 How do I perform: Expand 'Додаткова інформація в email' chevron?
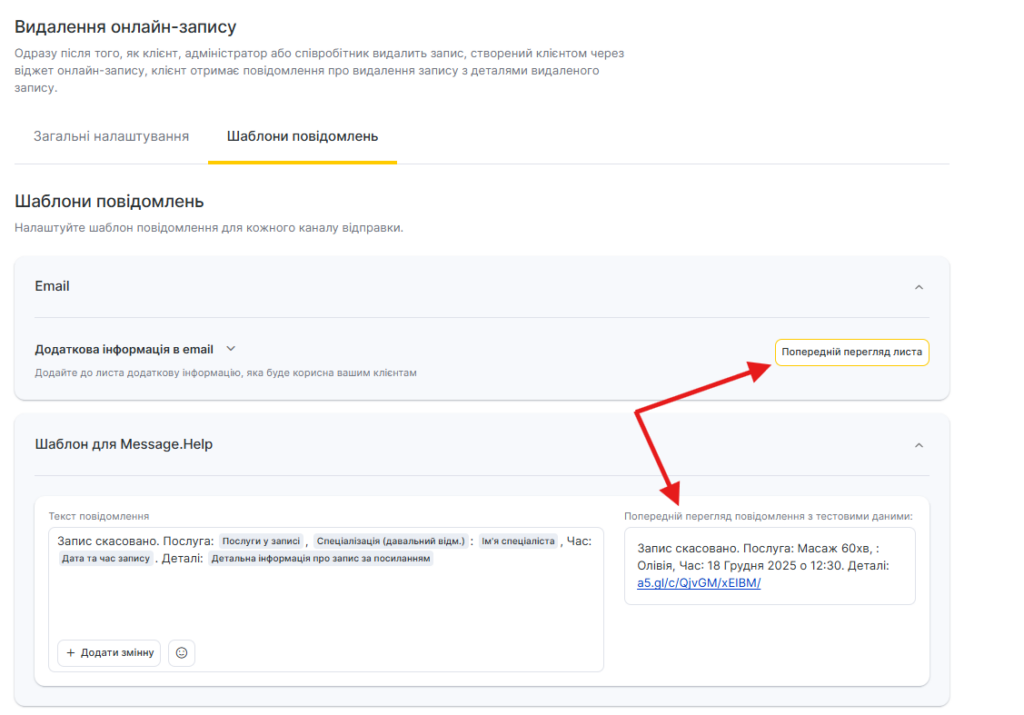(231, 349)
